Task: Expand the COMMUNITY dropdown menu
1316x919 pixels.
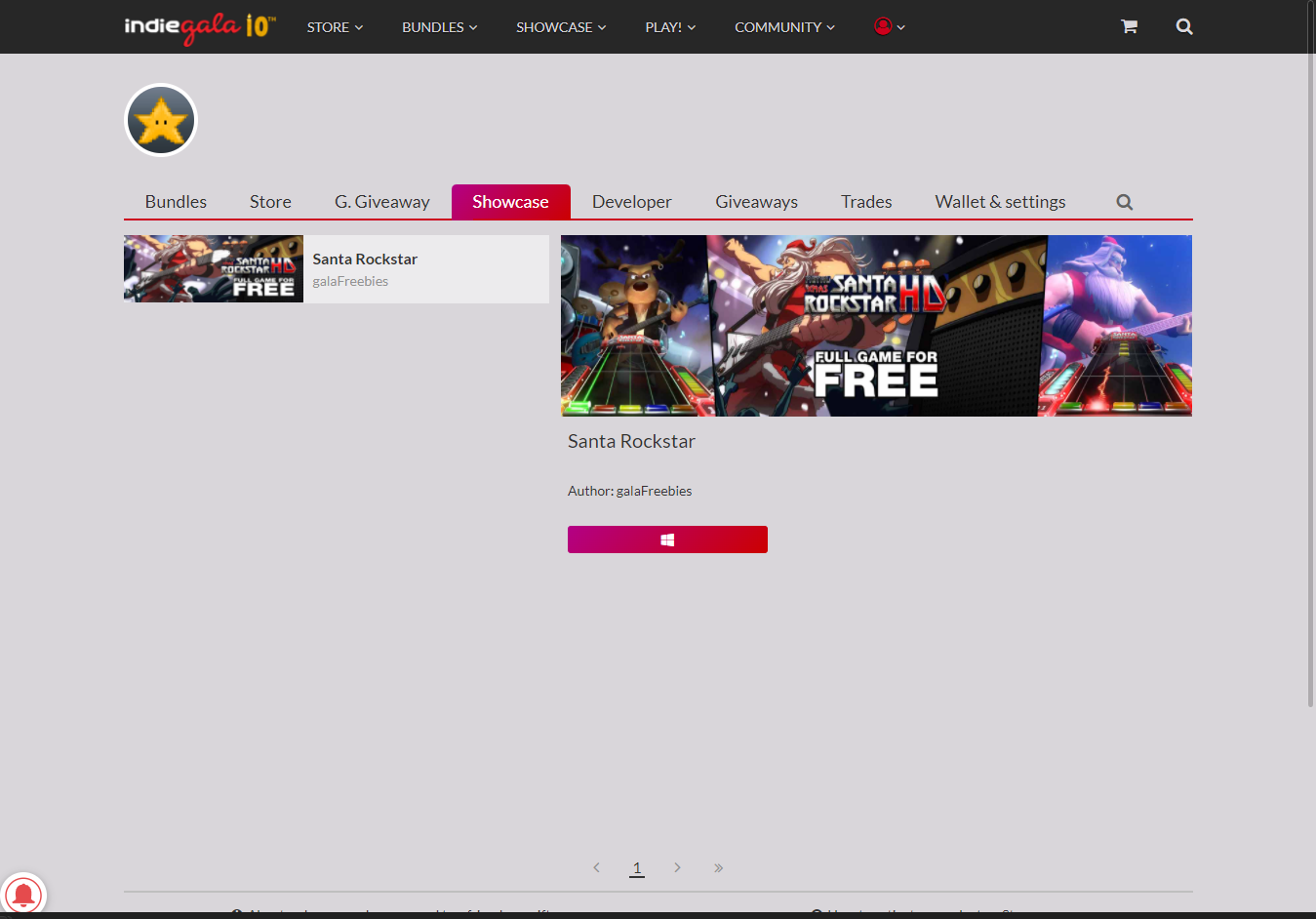Action: pos(784,27)
